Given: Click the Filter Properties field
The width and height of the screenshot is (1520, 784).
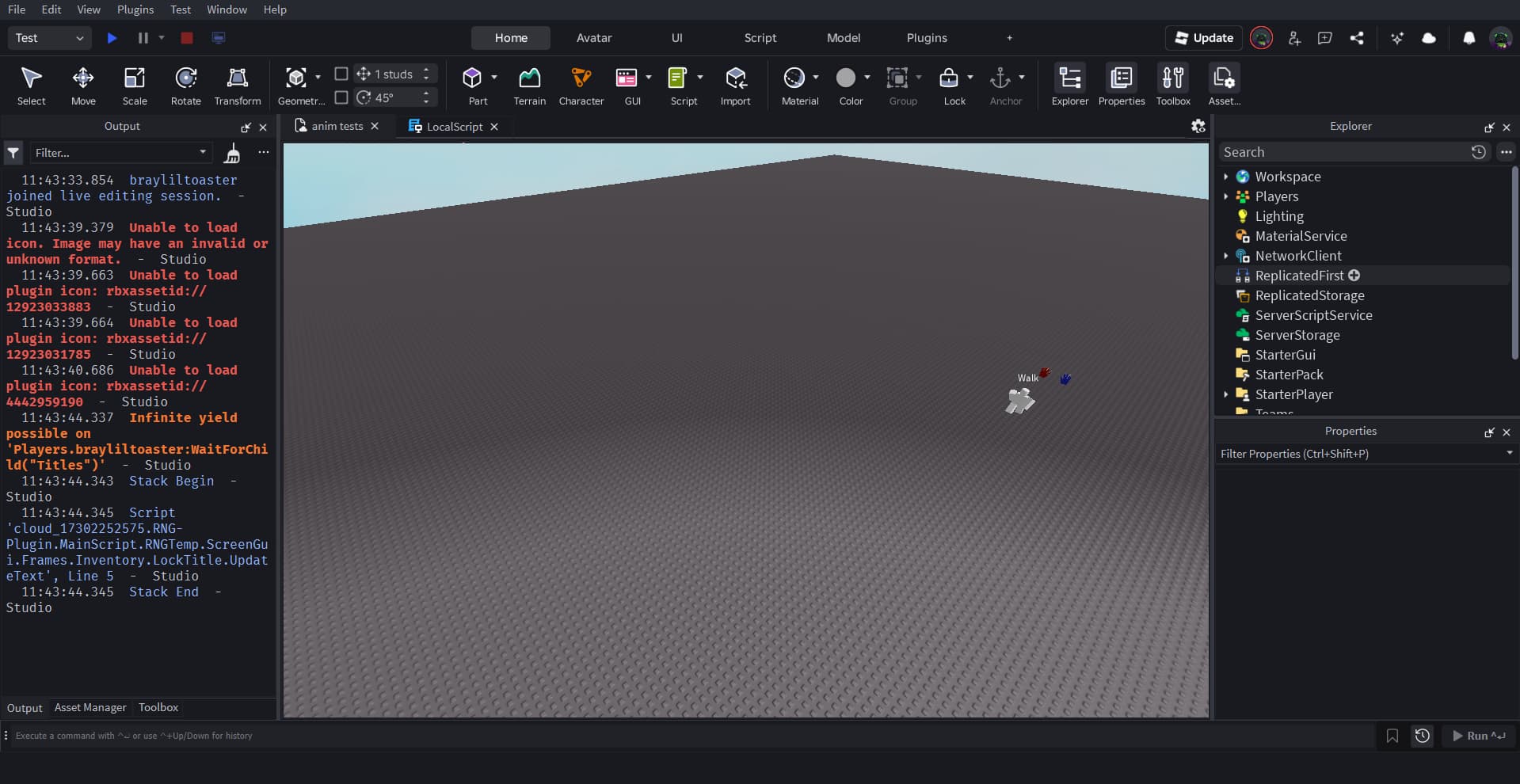Looking at the screenshot, I should point(1361,454).
